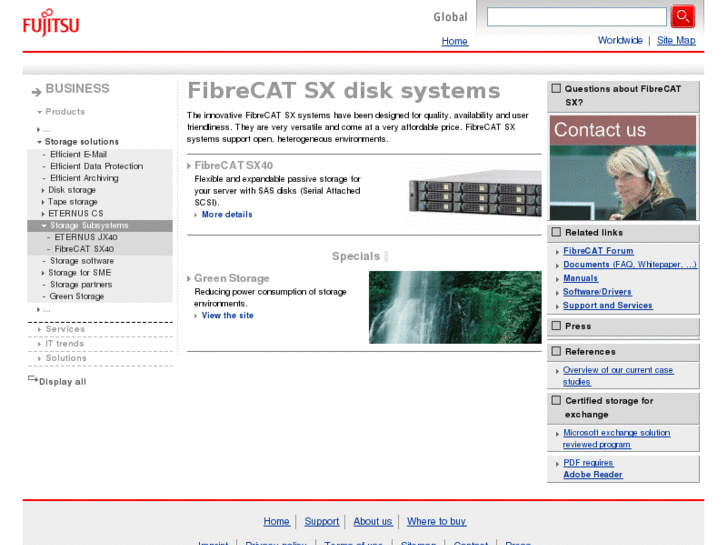Image resolution: width=727 pixels, height=545 pixels.
Task: Click footer Support link
Action: (x=321, y=521)
